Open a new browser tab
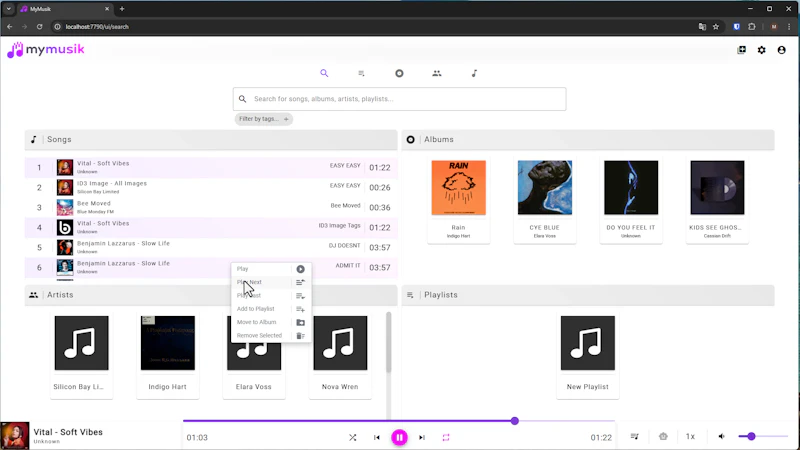 (122, 9)
